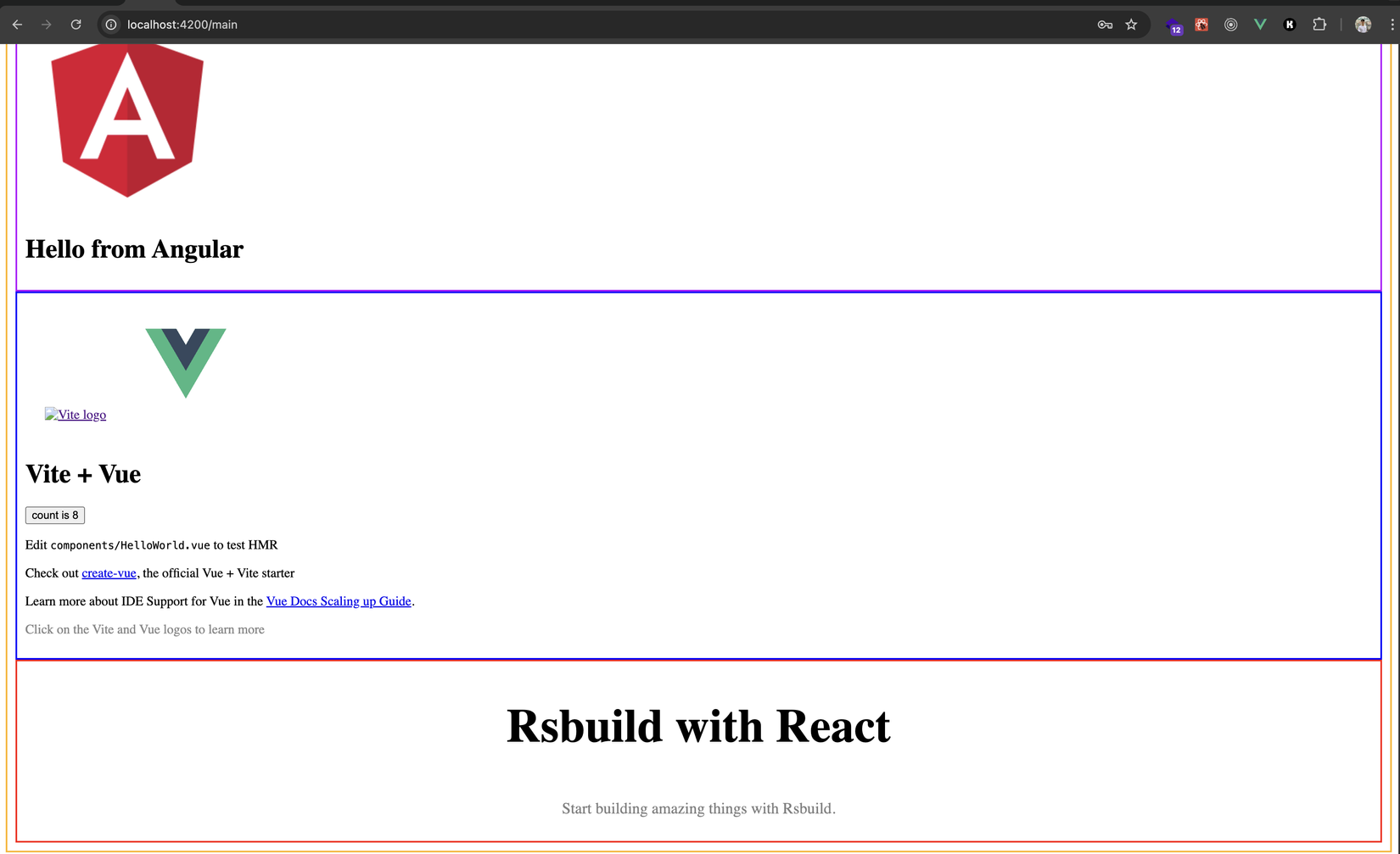The image size is (1400, 854).
Task: Click the browser back arrow
Action: point(17,24)
